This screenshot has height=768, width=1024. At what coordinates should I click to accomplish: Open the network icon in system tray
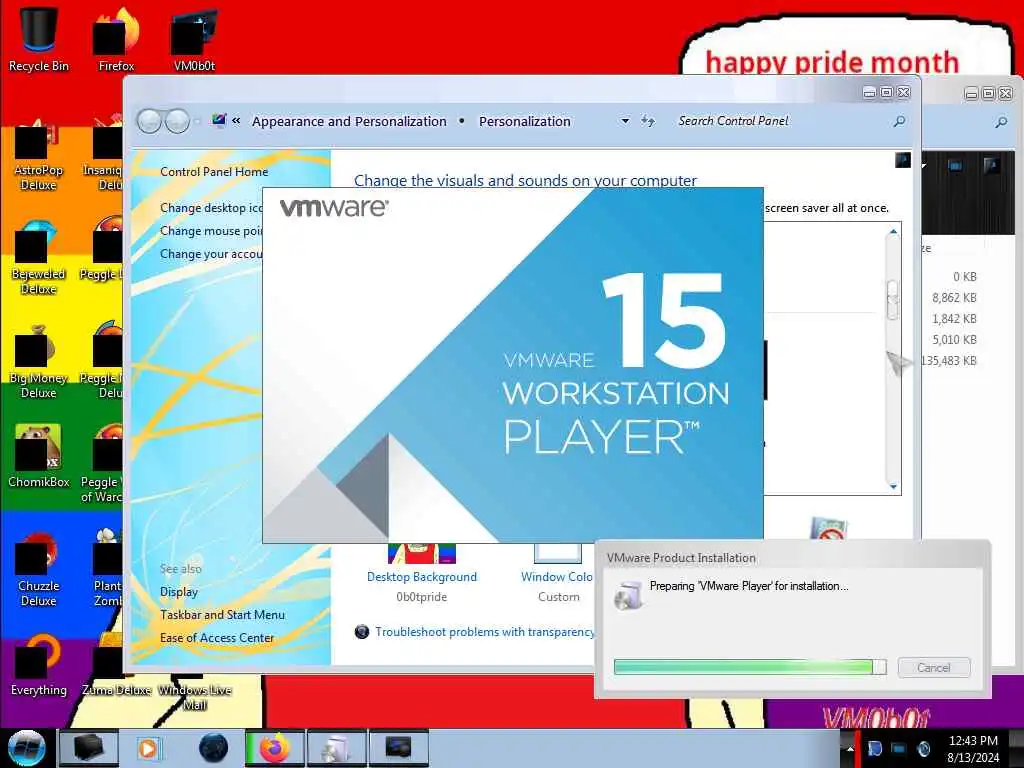pos(899,748)
